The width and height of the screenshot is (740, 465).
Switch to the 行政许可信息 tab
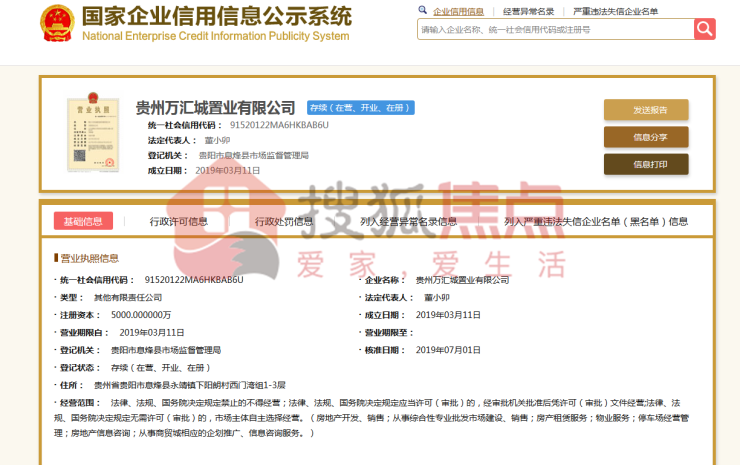178,221
